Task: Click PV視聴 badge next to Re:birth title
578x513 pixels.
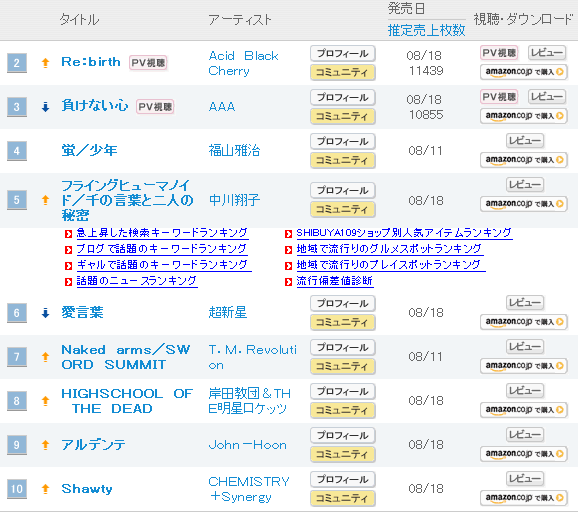Action: point(148,63)
